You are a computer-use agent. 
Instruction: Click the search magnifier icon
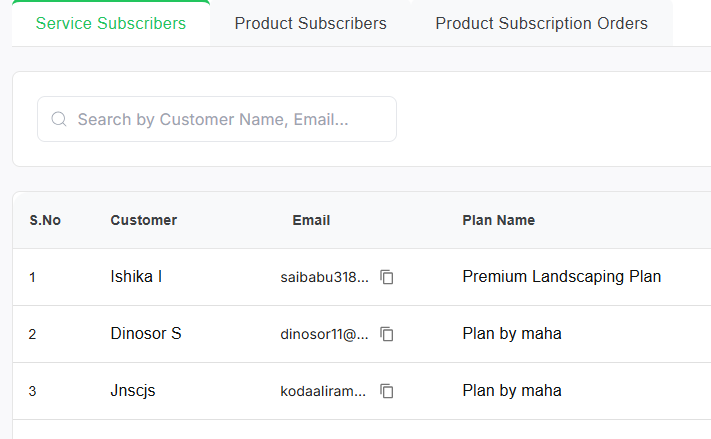59,119
